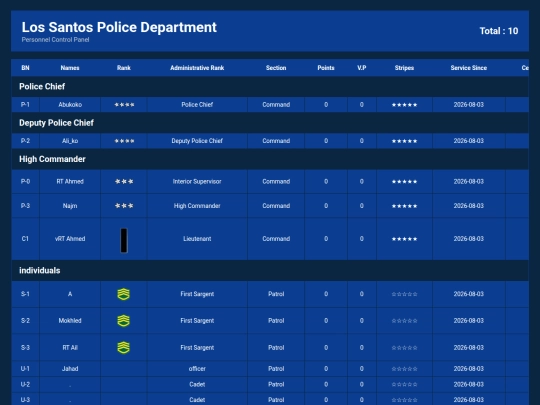Select the name Jahad
Viewport: 540px width, 405px height.
click(70, 369)
